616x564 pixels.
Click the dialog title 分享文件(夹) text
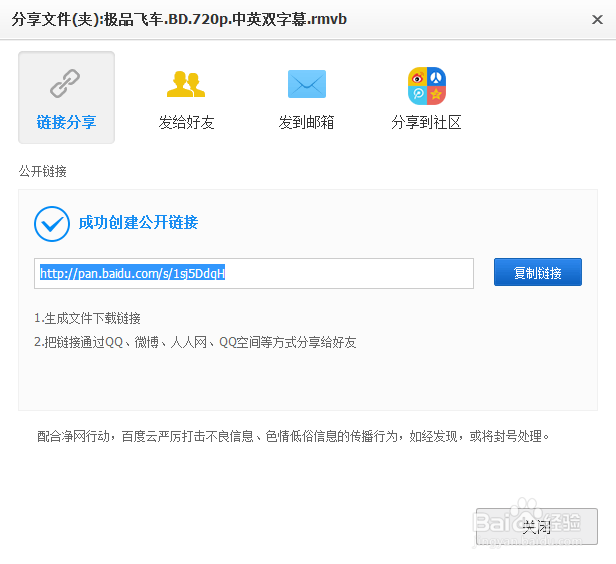click(x=179, y=19)
